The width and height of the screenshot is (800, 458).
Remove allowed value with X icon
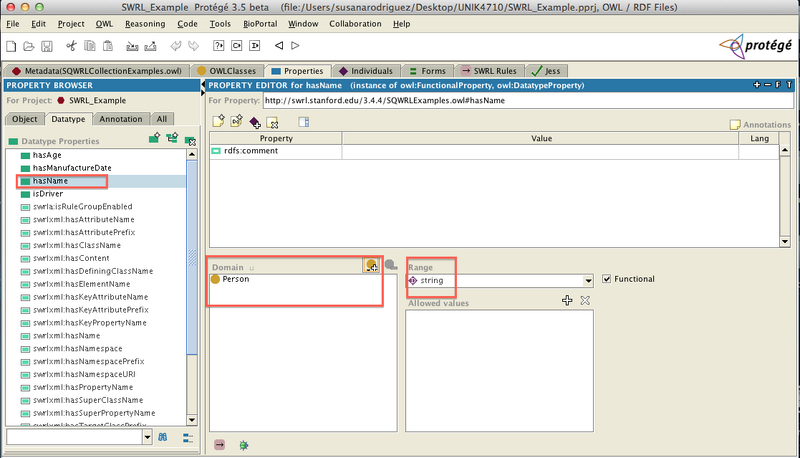click(x=585, y=300)
